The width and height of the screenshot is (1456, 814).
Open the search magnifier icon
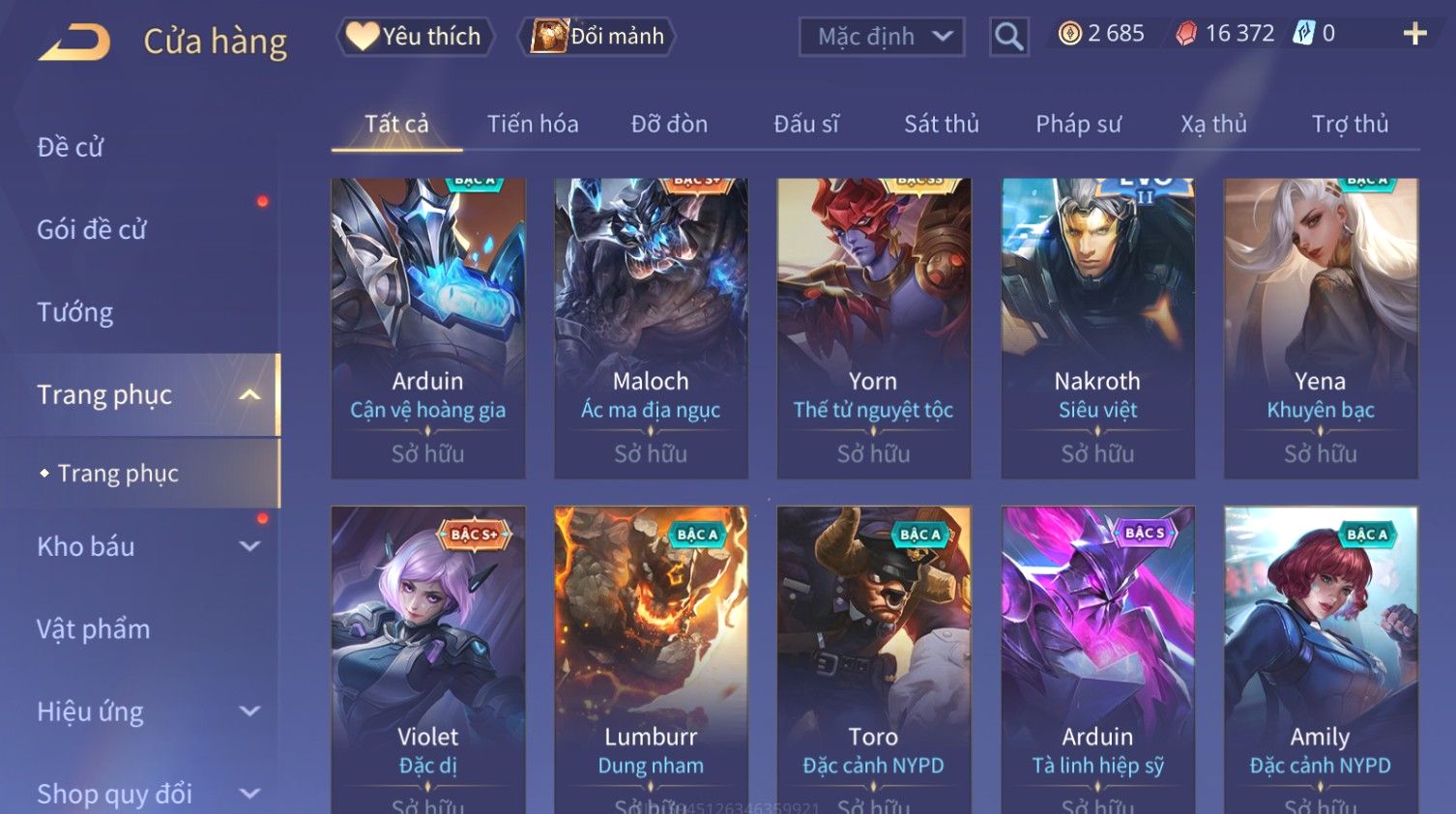coord(1008,37)
